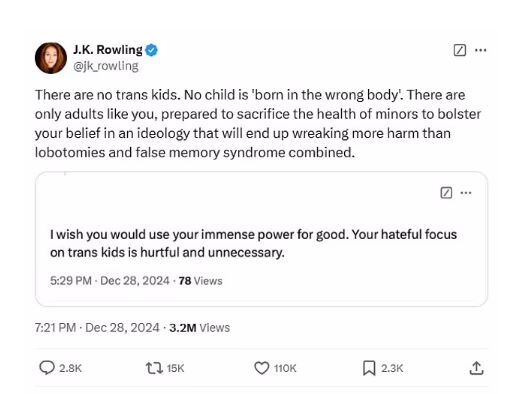Open the main tweet's three-dot menu
Image resolution: width=528 pixels, height=394 pixels.
[x=481, y=50]
